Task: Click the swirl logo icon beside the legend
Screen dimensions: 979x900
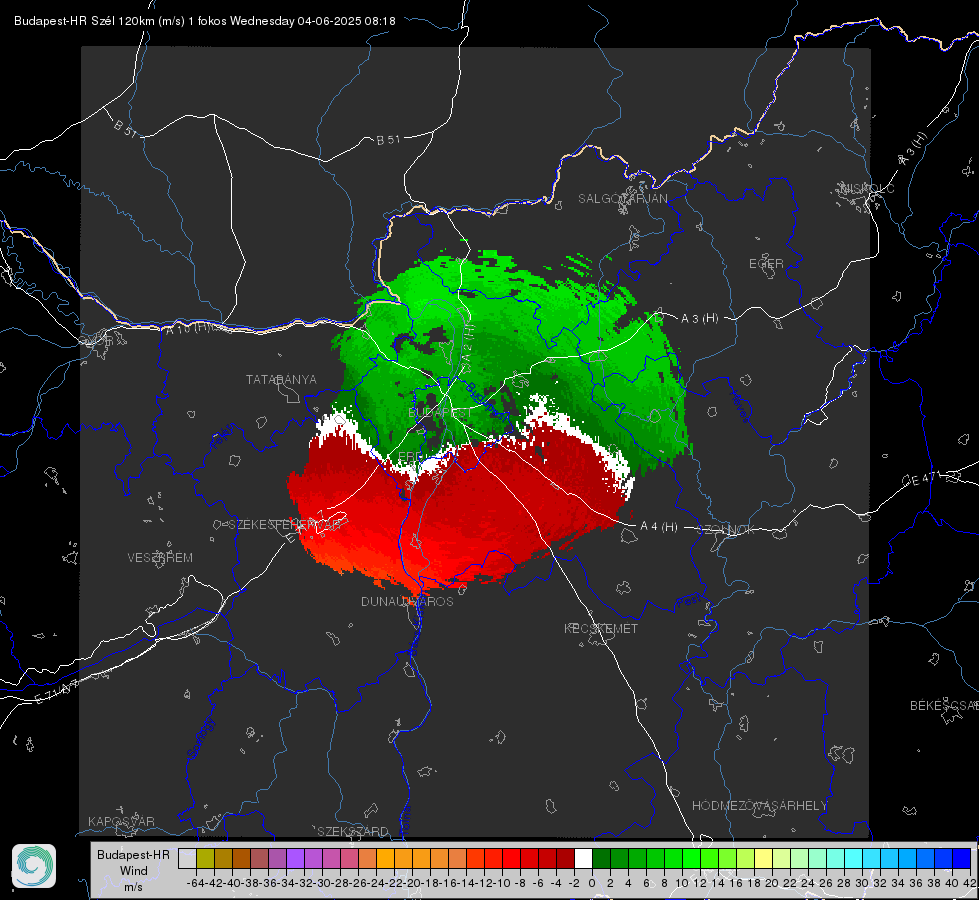Action: point(34,866)
